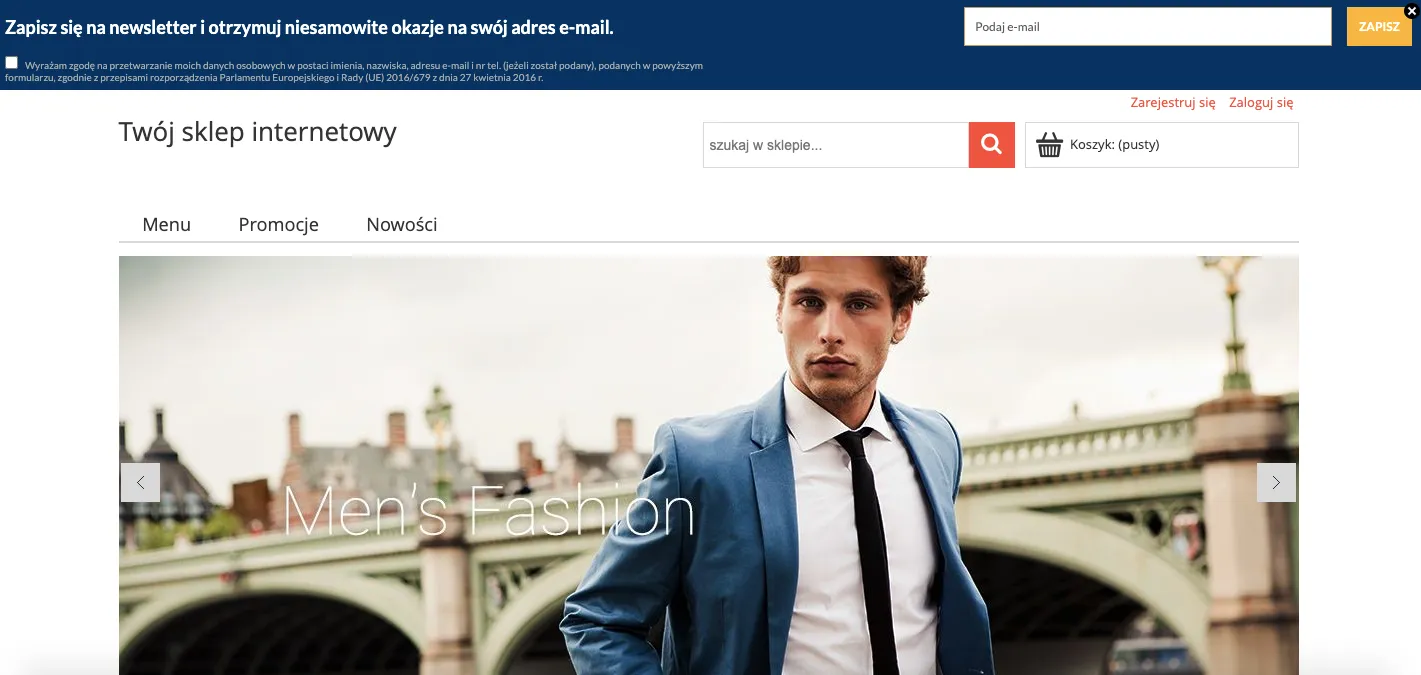Show previous slide with left arrow
Viewport: 1421px width, 675px height.
[x=140, y=482]
